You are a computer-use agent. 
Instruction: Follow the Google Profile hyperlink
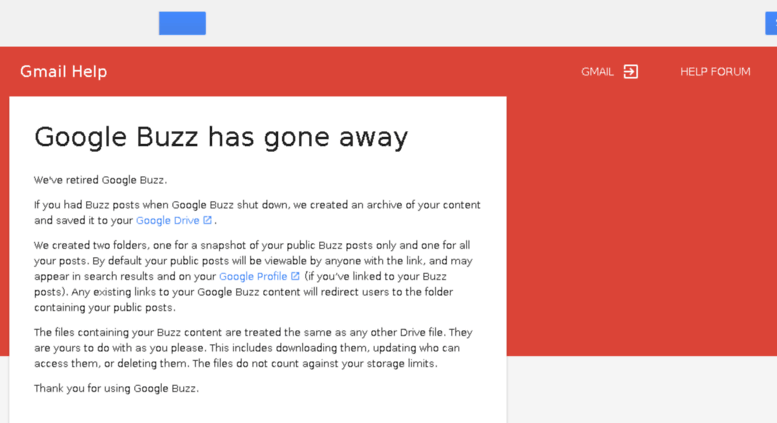[x=253, y=277]
